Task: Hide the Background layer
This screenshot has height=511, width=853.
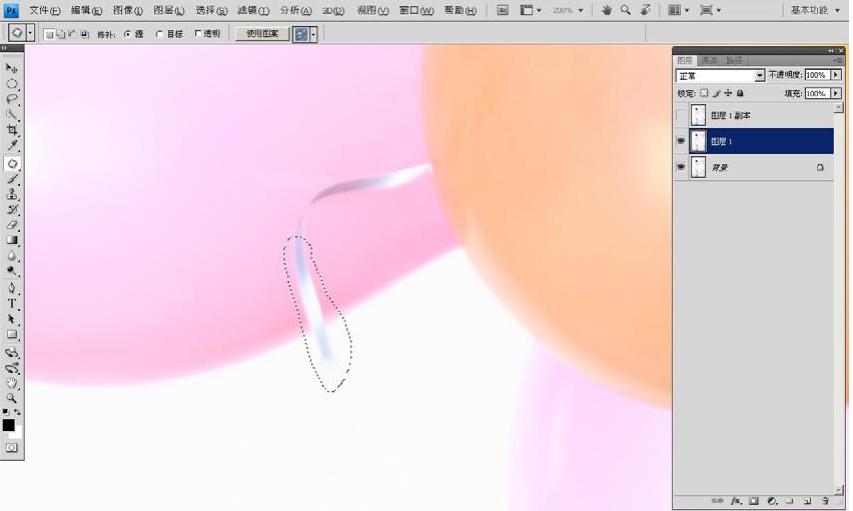Action: [681, 167]
